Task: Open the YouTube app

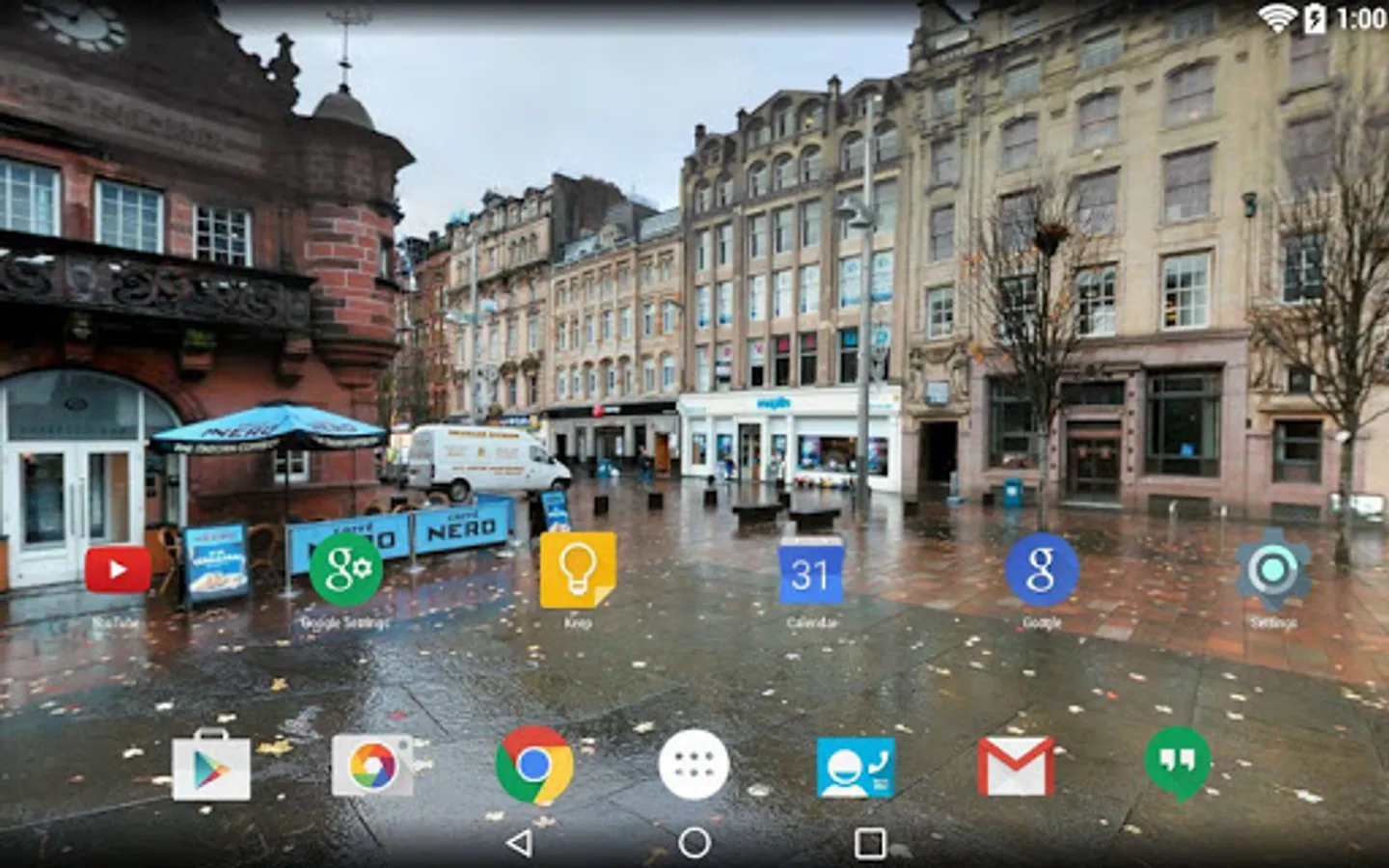Action: click(x=117, y=570)
